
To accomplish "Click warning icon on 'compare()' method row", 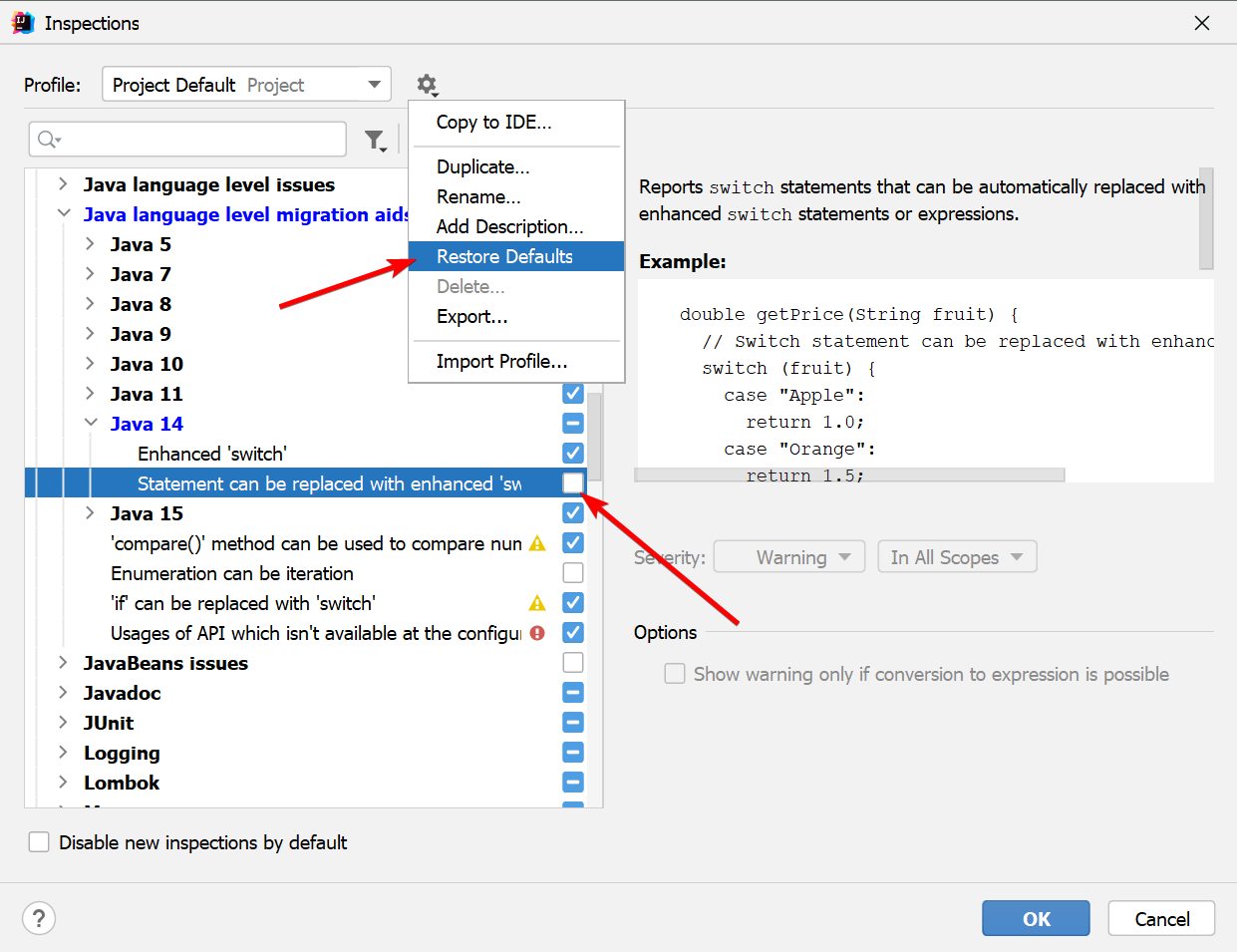I will (x=537, y=543).
